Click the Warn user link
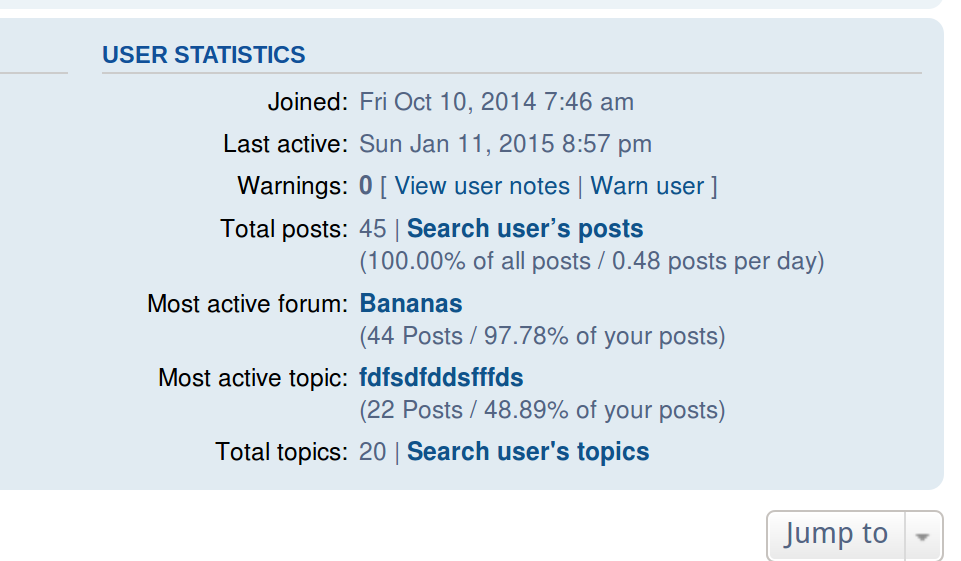Viewport: 961px width, 561px height. click(647, 186)
